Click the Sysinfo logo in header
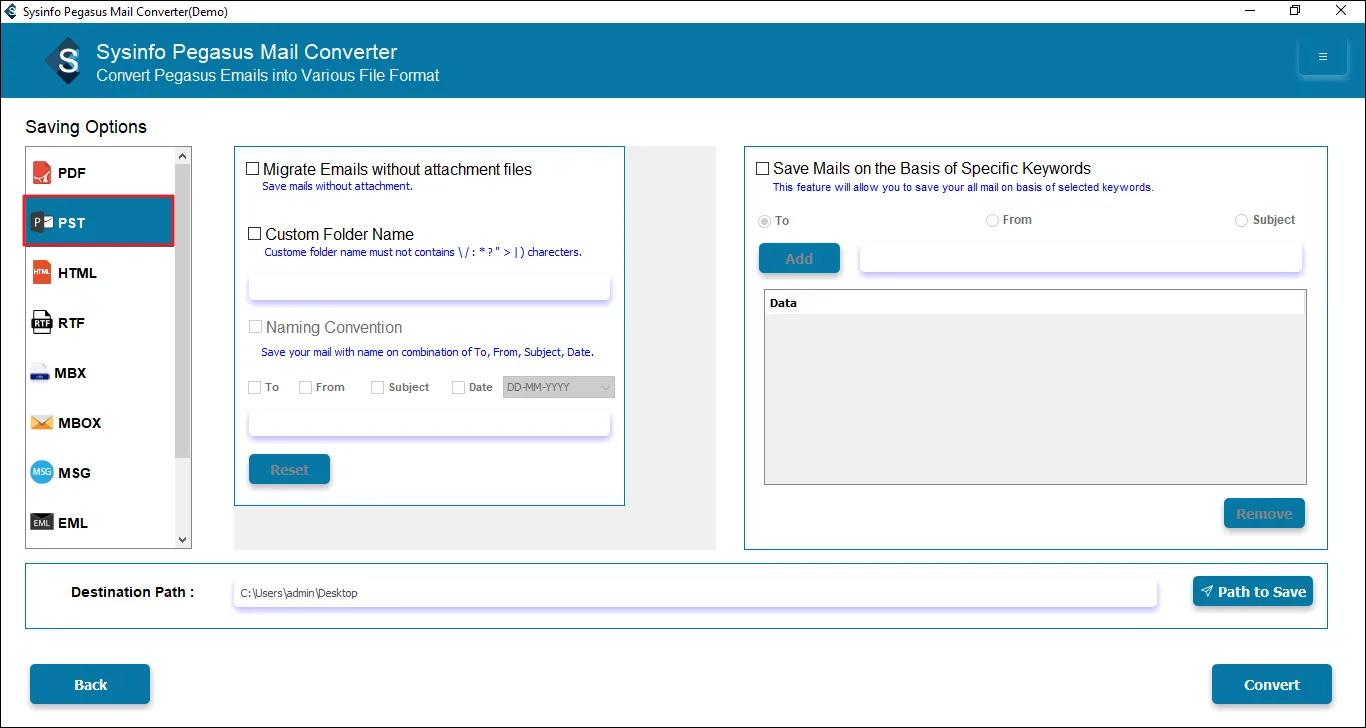Image resolution: width=1366 pixels, height=728 pixels. click(68, 62)
